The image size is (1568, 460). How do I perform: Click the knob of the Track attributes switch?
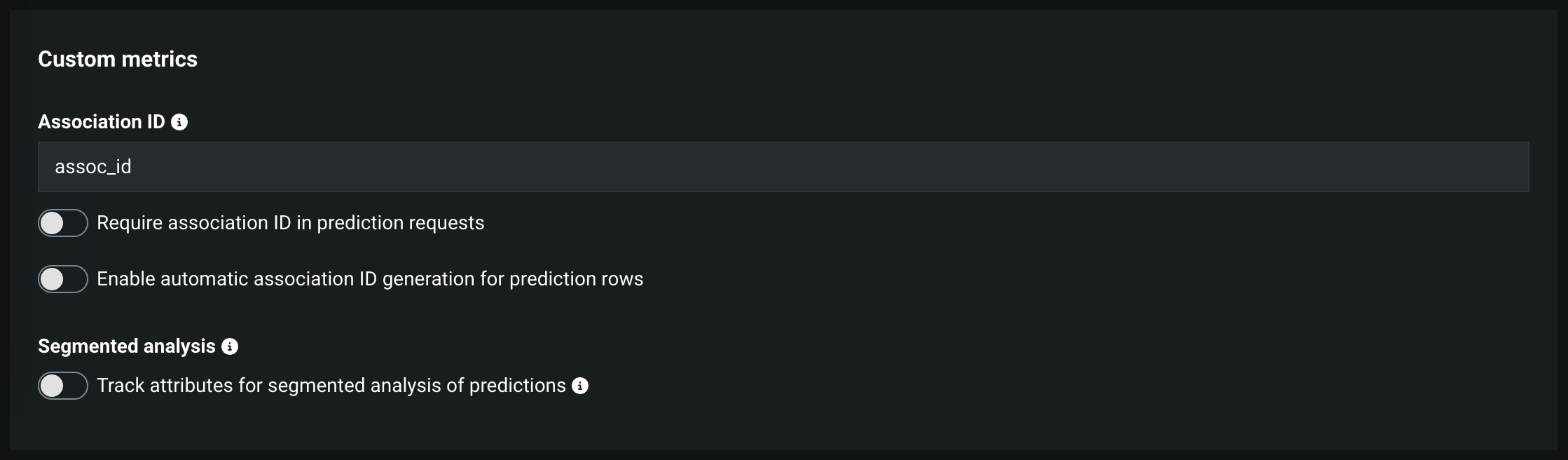(52, 386)
